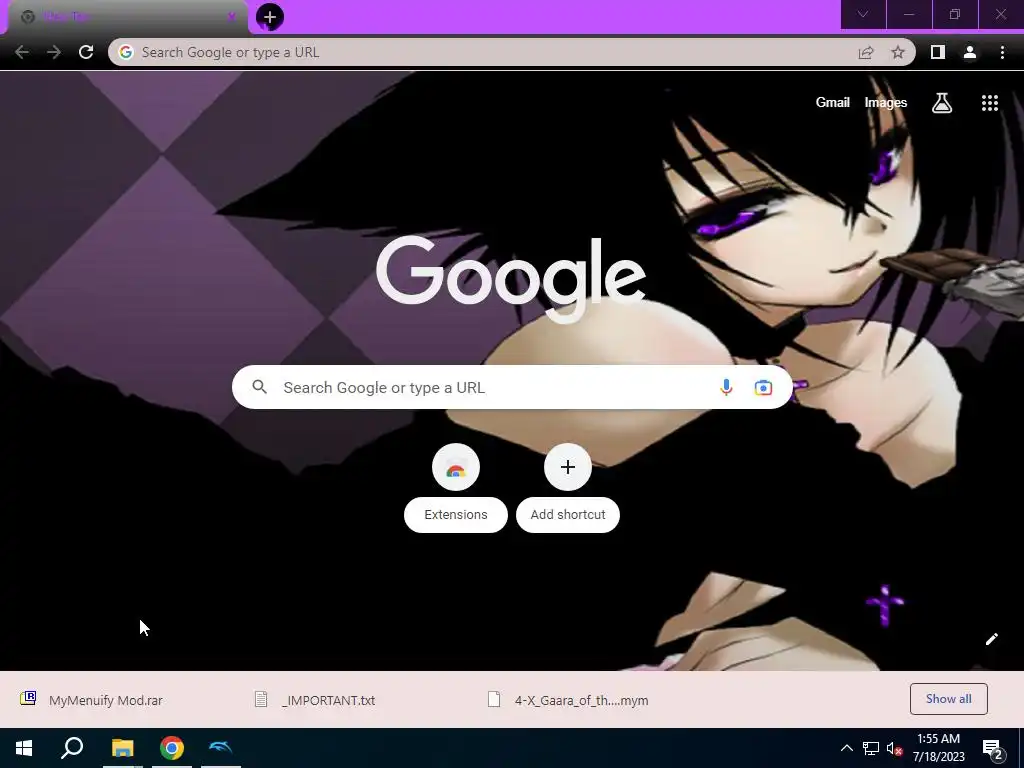Open downloaded _IMPORTANT.txt file

[315, 700]
